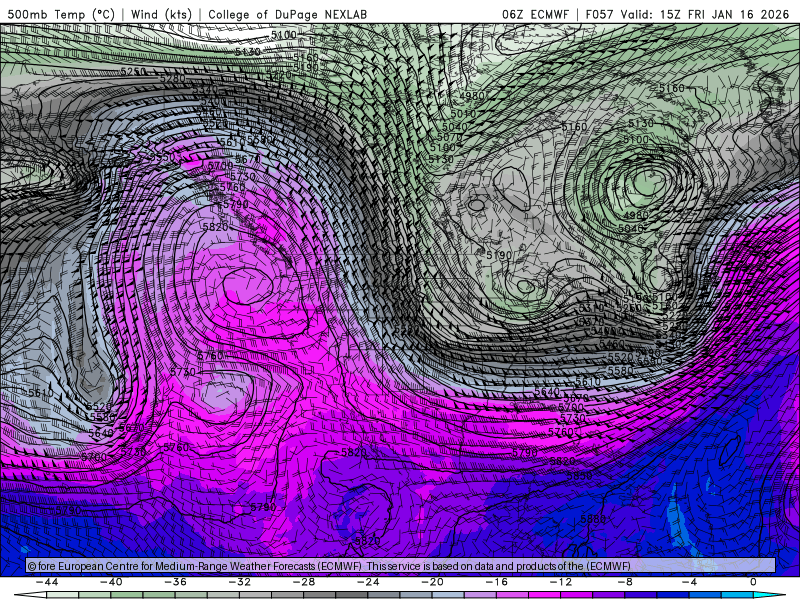This screenshot has height=600, width=800.
Task: Click the 5850 height contour label
Action: (579, 476)
